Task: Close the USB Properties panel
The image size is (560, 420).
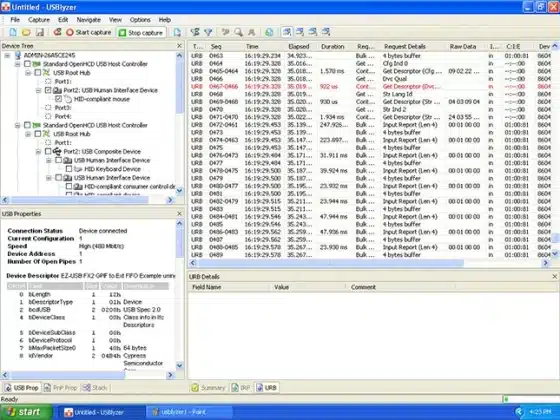Action: tap(179, 214)
